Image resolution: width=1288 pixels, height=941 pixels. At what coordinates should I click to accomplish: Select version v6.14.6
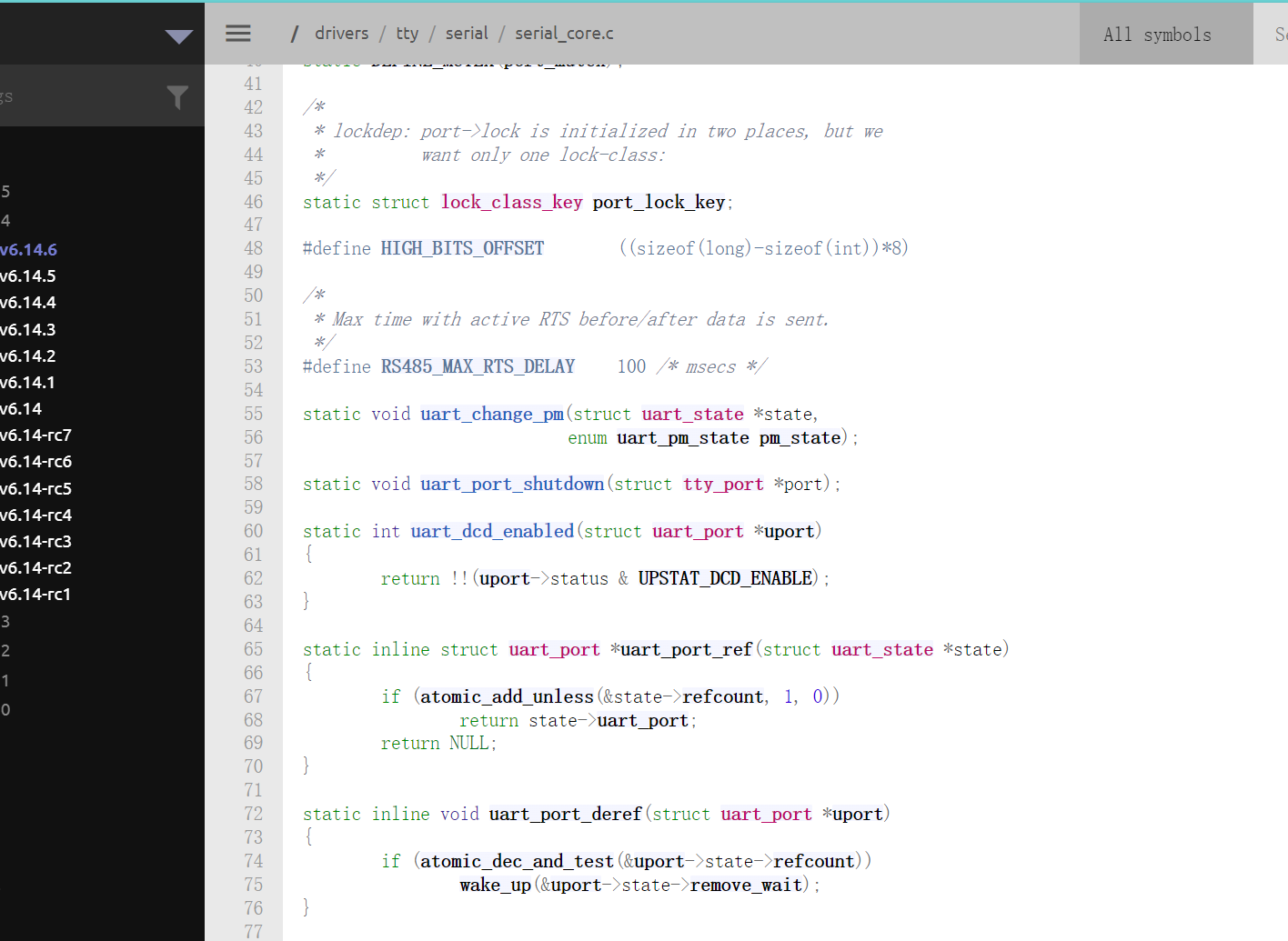[x=28, y=249]
